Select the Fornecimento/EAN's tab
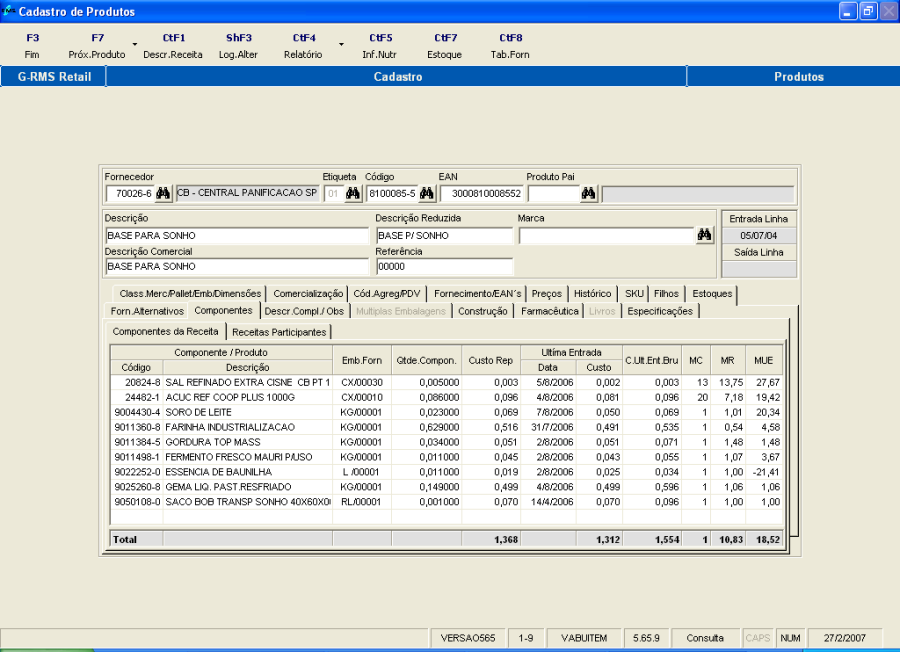 [477, 294]
